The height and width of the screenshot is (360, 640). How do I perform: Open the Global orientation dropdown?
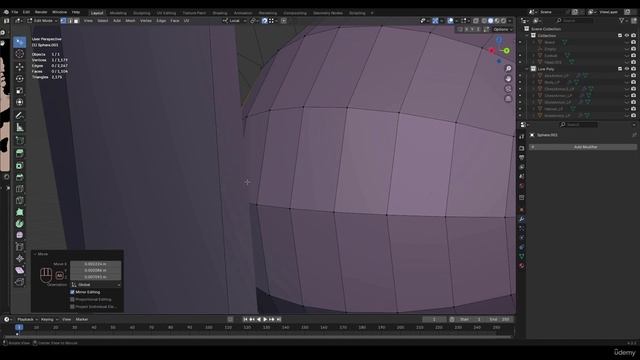pyautogui.click(x=96, y=284)
